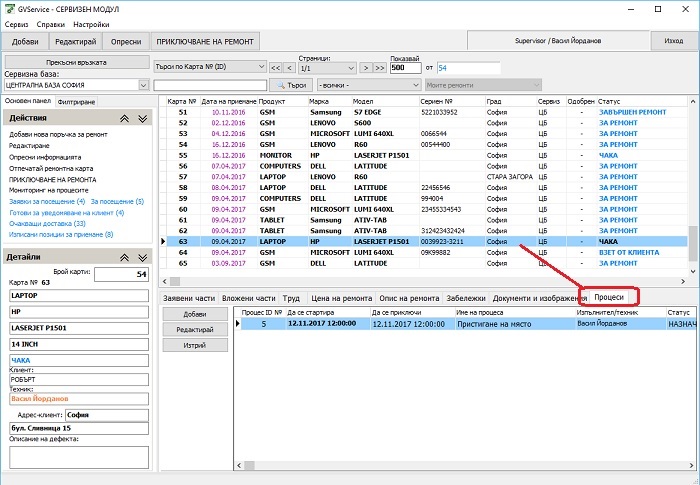Click Редактирай button in processes panel
The height and width of the screenshot is (485, 700).
coord(195,330)
